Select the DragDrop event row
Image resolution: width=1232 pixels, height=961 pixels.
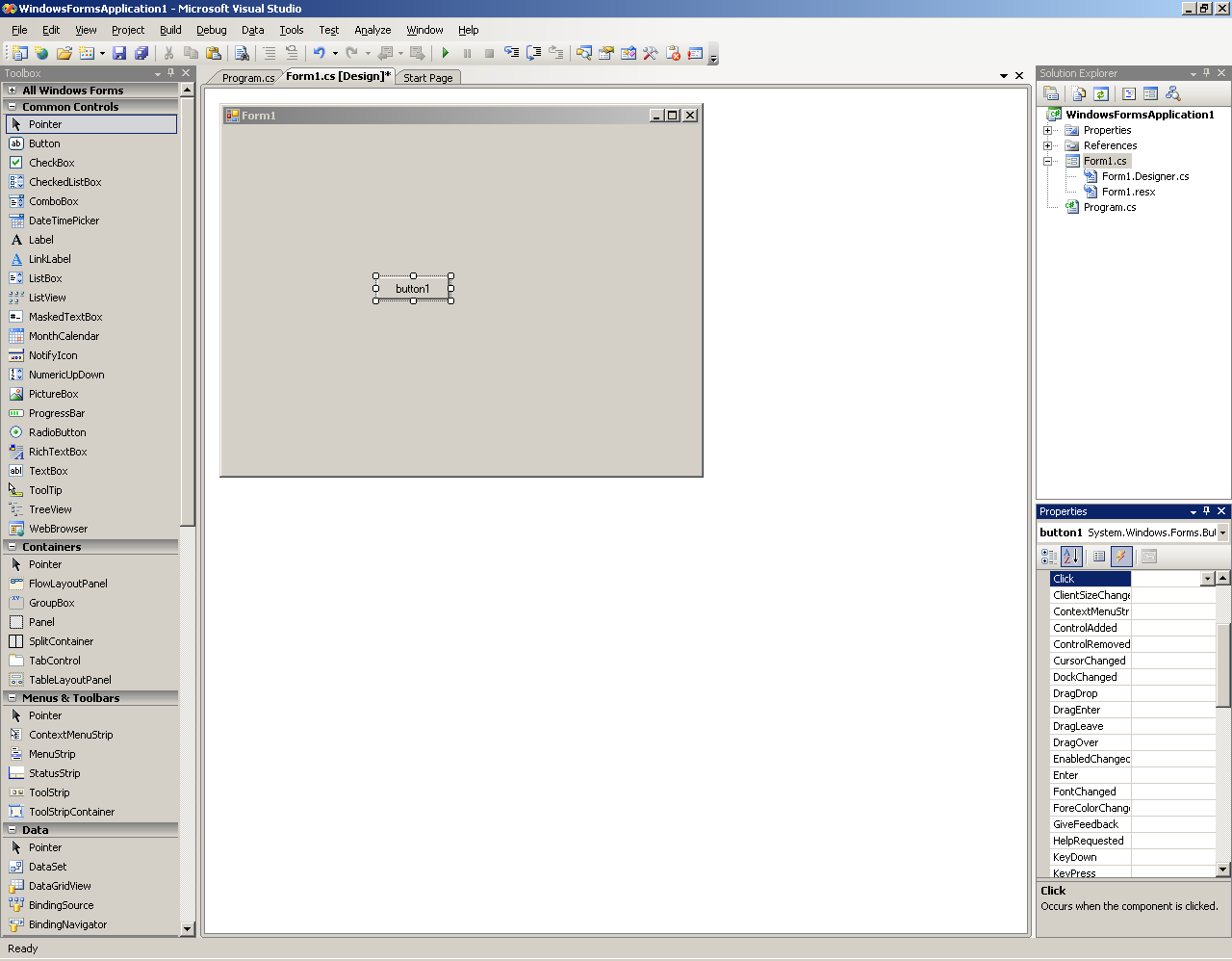1133,693
